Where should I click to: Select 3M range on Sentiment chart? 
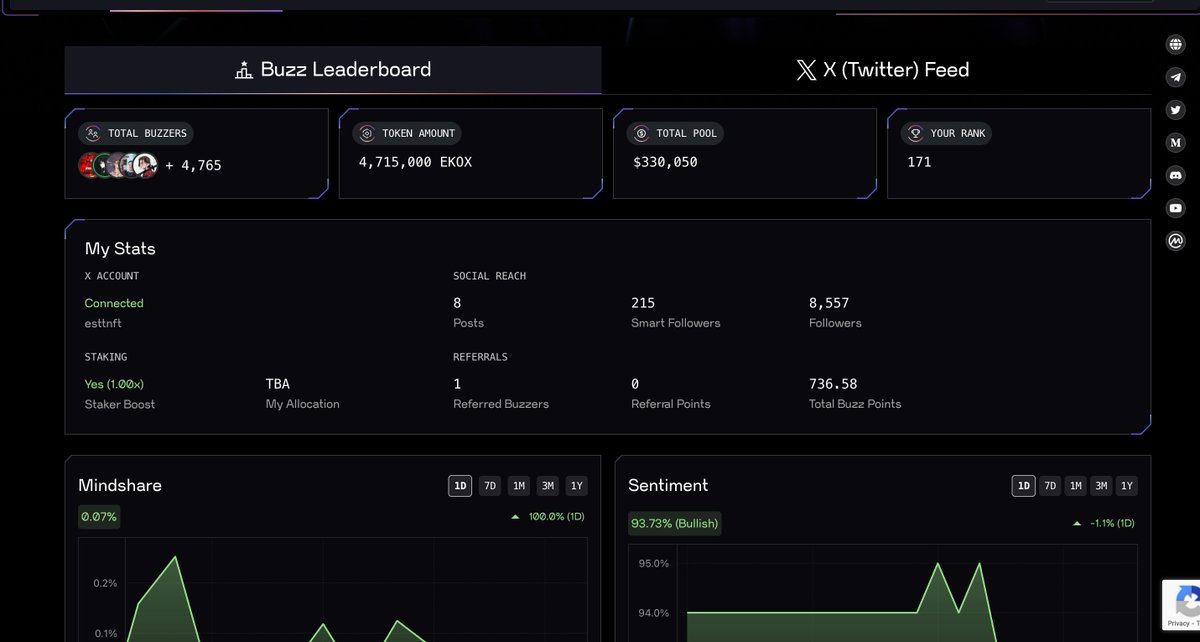click(1101, 486)
